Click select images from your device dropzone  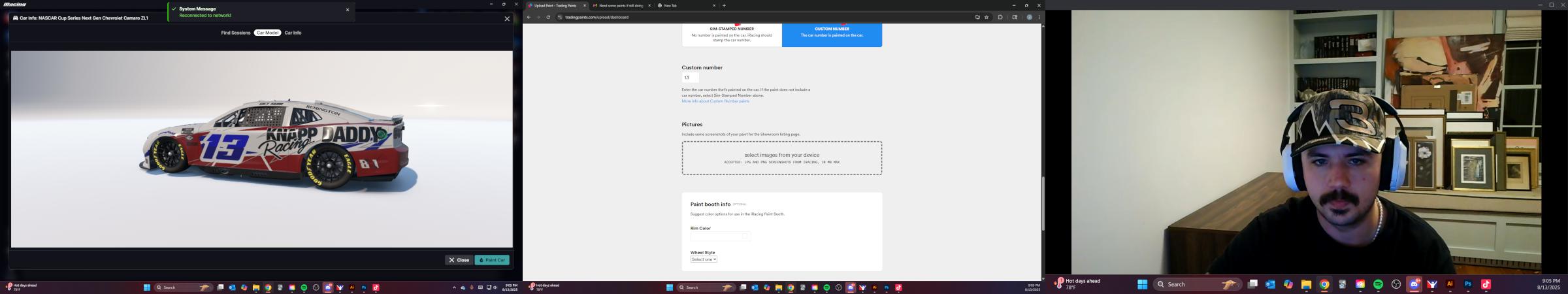click(782, 158)
